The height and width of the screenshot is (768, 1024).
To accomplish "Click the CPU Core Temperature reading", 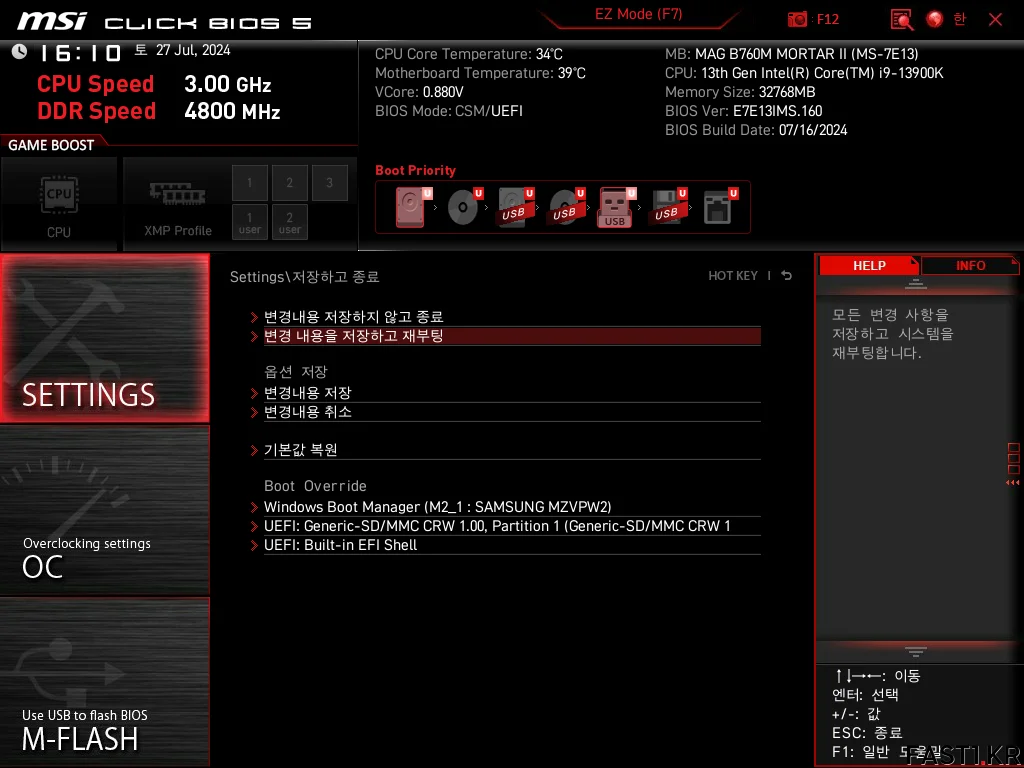I will click(468, 54).
